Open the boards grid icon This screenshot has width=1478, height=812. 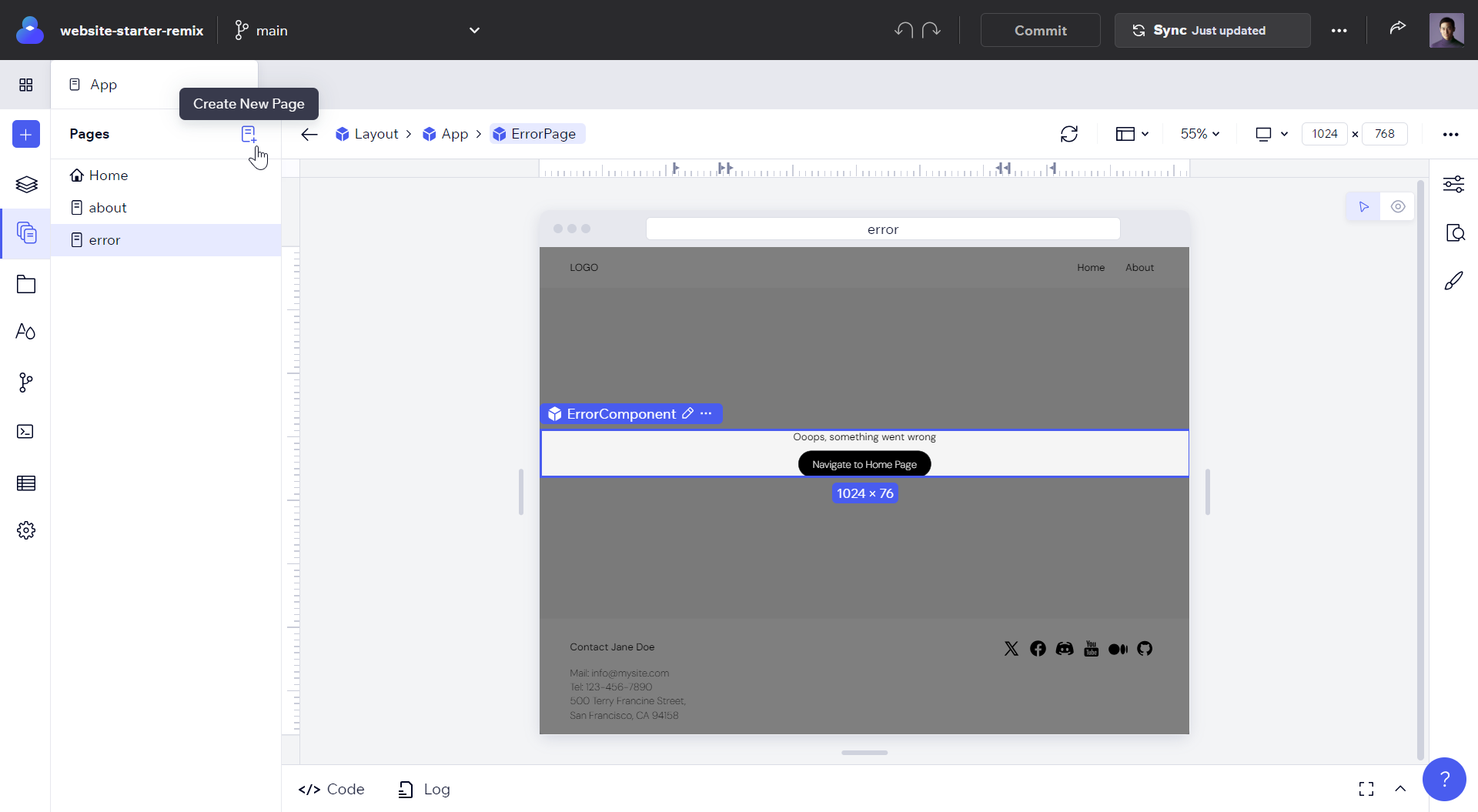tap(25, 84)
